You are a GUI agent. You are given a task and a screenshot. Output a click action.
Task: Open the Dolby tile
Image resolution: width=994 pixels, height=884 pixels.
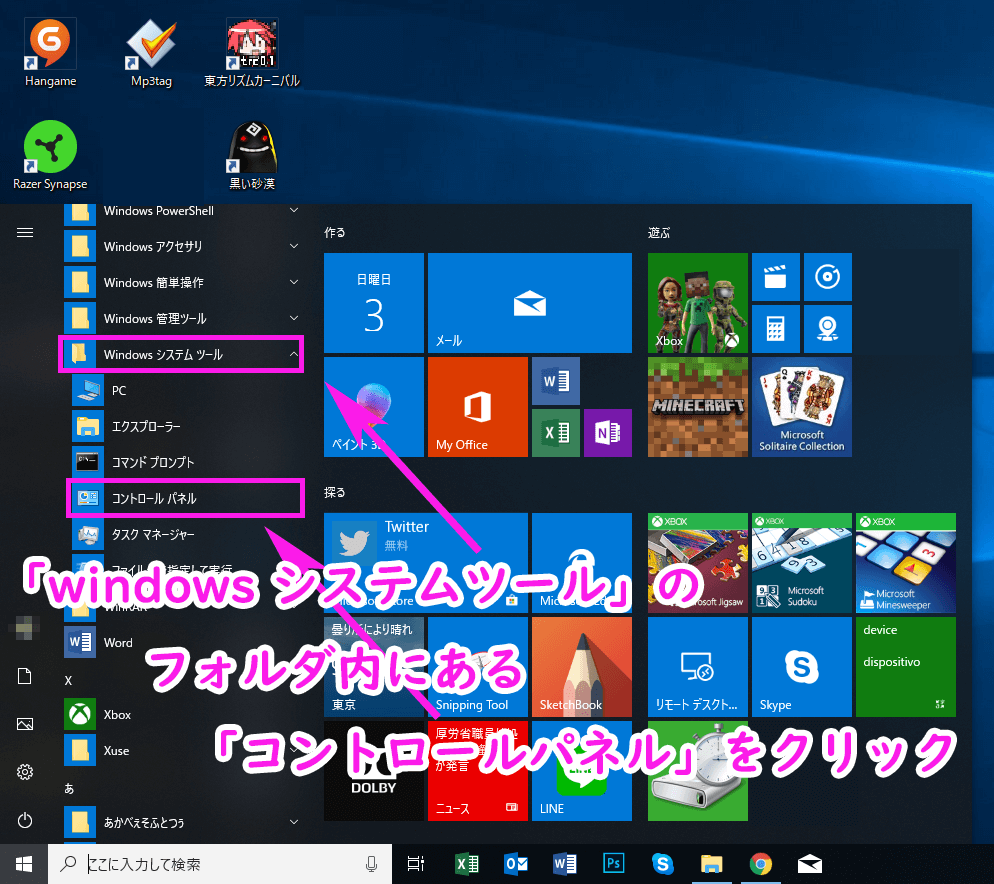click(x=374, y=771)
